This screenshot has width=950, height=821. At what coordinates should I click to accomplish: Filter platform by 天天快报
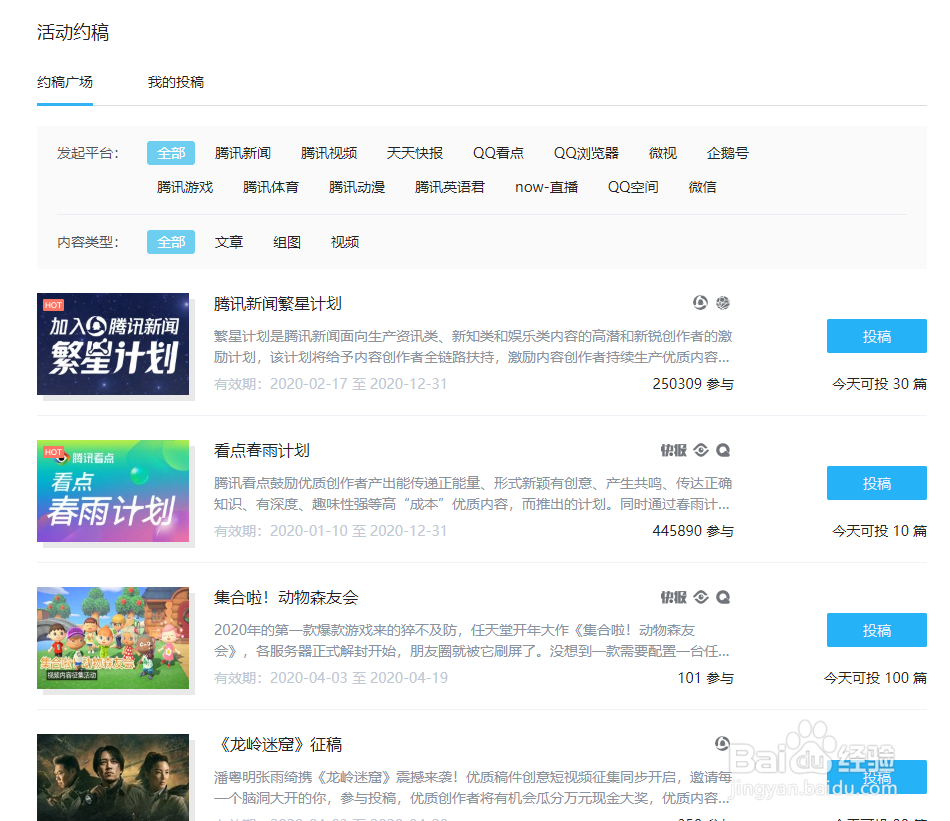415,153
